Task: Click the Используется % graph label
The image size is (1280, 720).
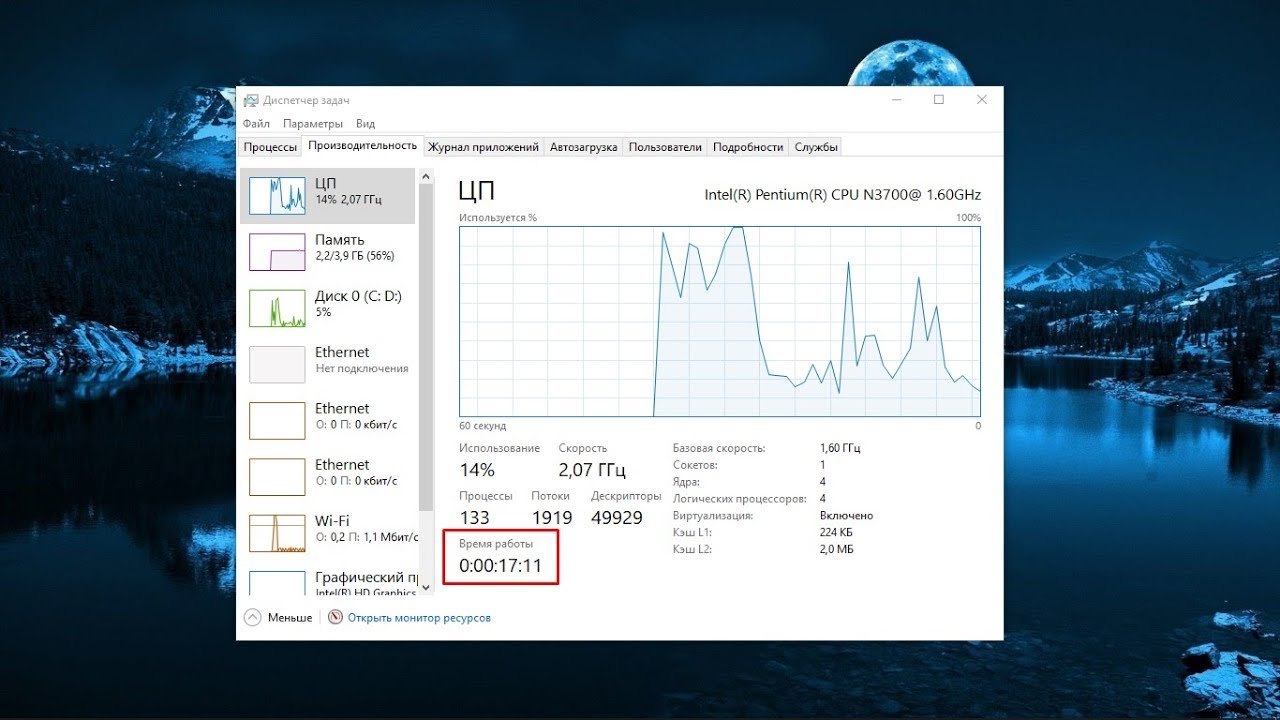Action: coord(498,217)
